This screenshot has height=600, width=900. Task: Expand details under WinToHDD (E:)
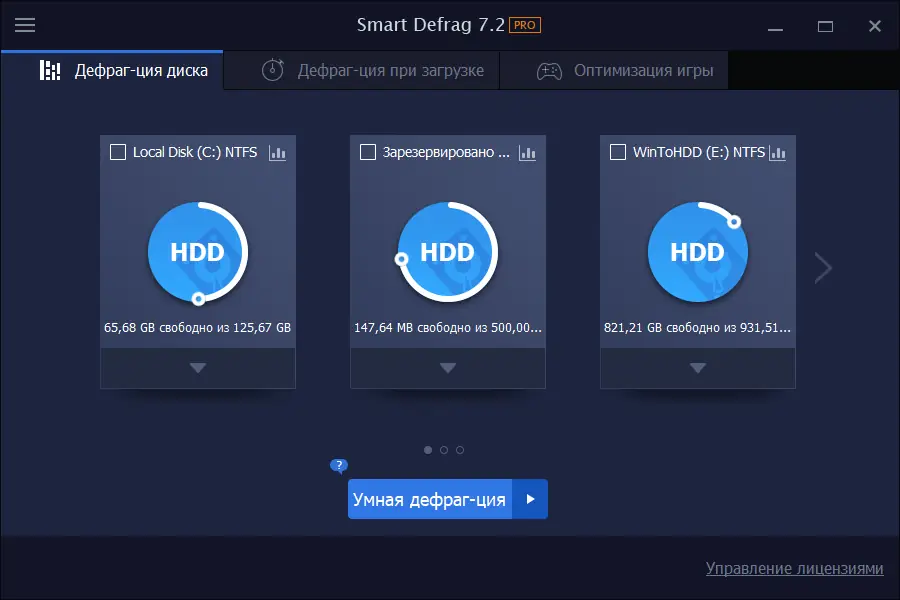pos(697,368)
